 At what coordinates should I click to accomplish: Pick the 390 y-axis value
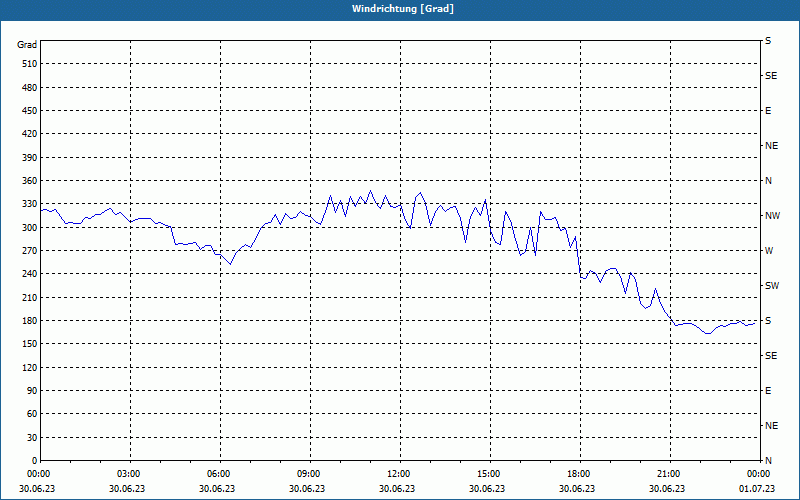tap(30, 157)
